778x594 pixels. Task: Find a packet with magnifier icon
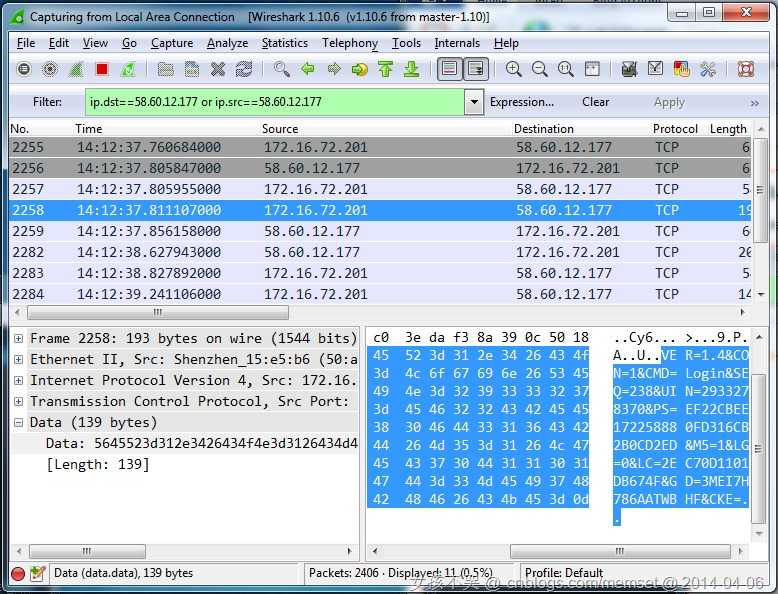[281, 69]
